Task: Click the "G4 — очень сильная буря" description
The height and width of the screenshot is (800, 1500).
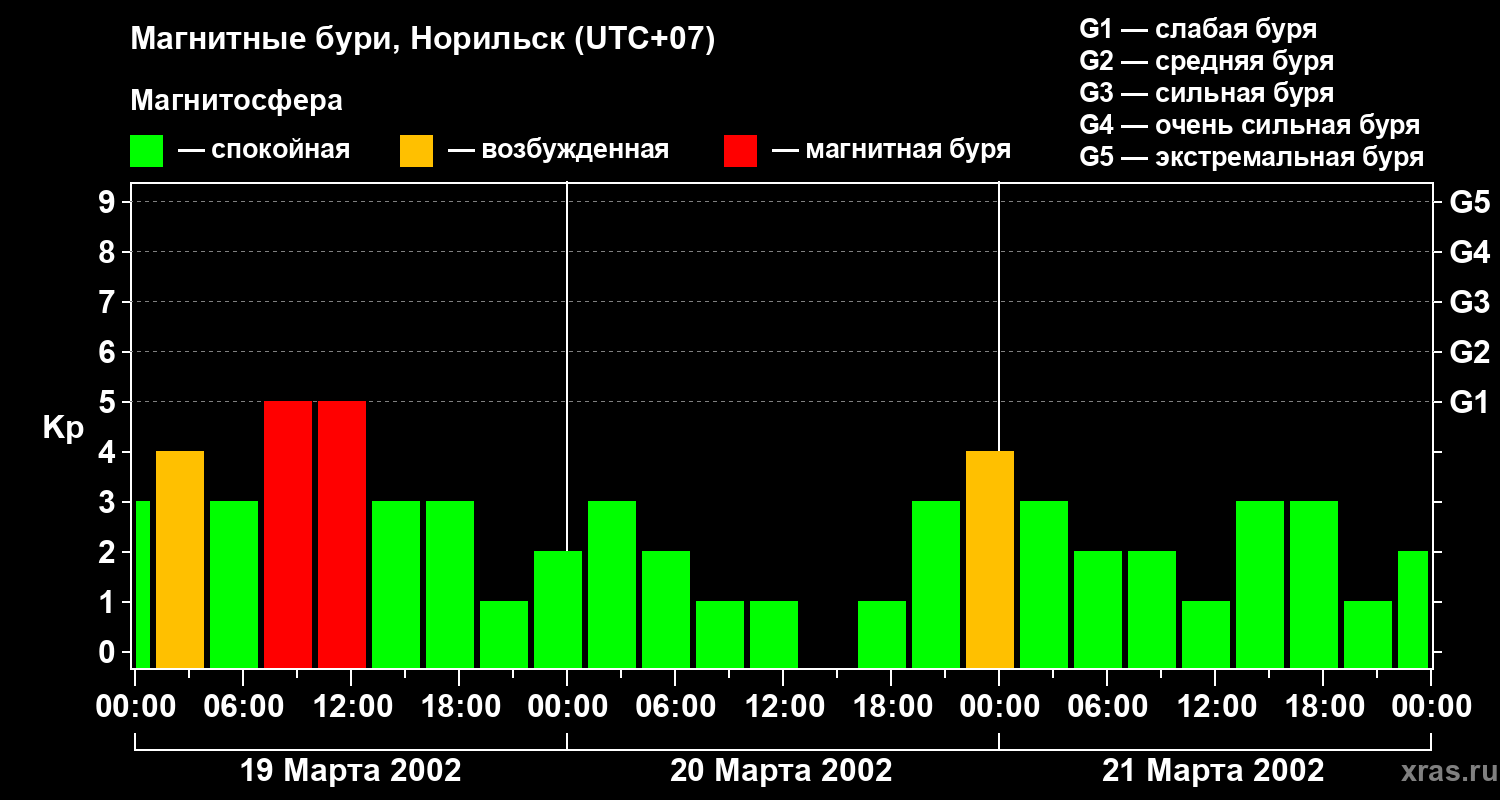Action: 1250,125
